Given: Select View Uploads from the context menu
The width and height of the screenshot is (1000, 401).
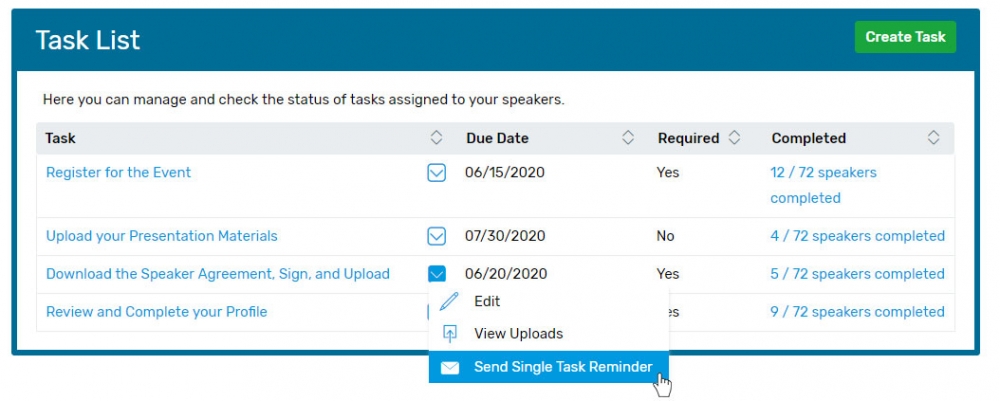Looking at the screenshot, I should 518,334.
